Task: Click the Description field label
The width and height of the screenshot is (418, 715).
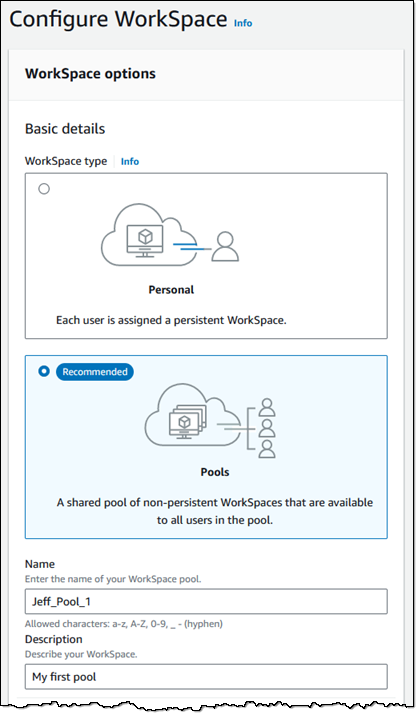Action: (54, 639)
